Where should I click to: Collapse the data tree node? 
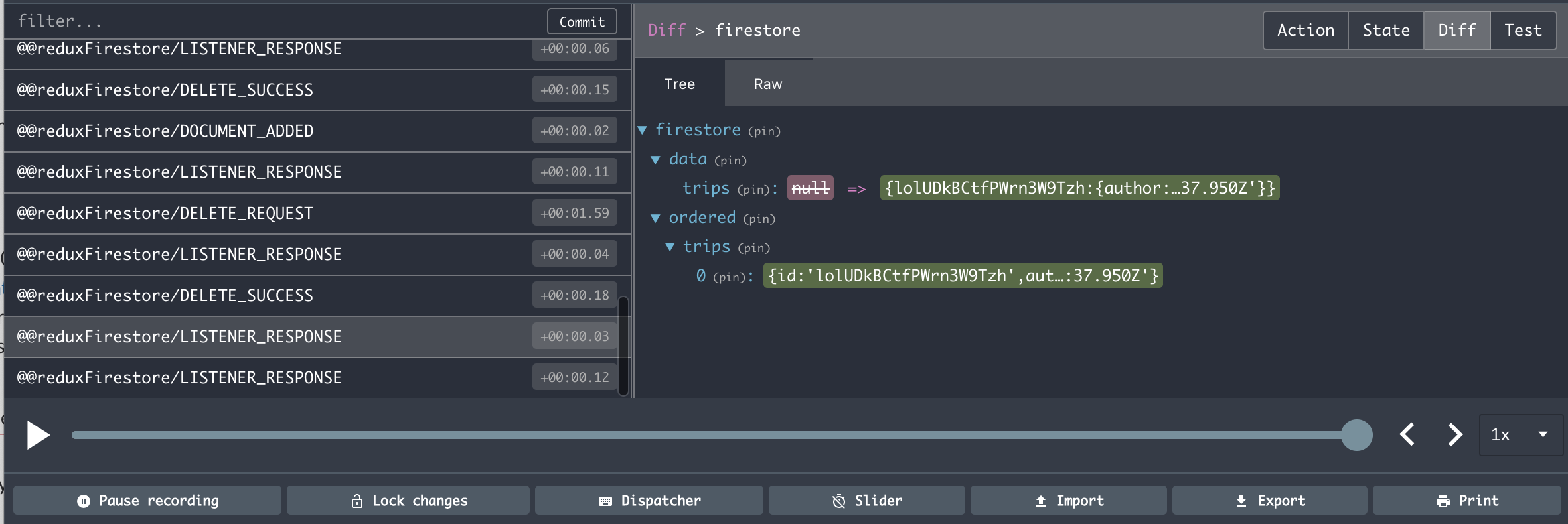655,159
